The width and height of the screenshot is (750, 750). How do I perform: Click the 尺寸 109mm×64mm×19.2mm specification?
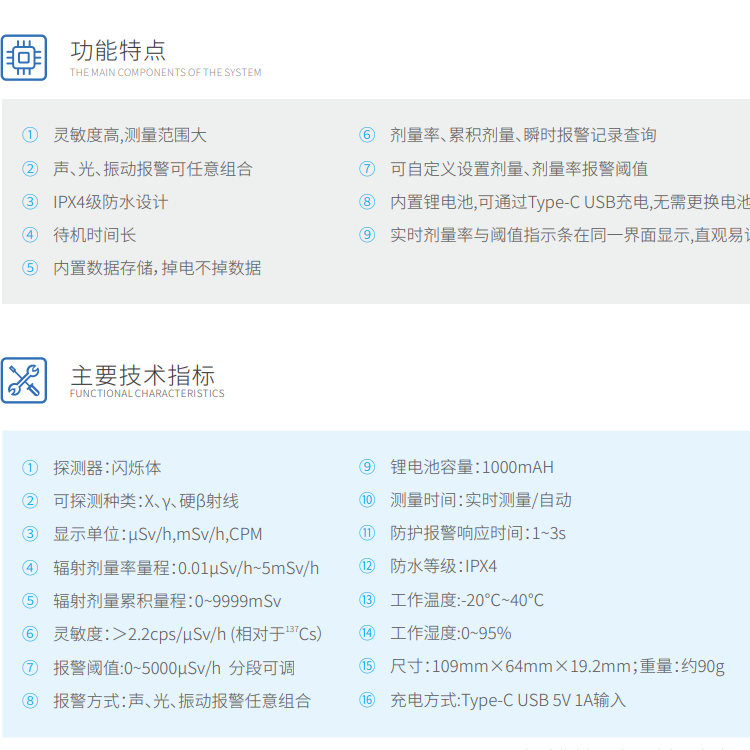510,666
